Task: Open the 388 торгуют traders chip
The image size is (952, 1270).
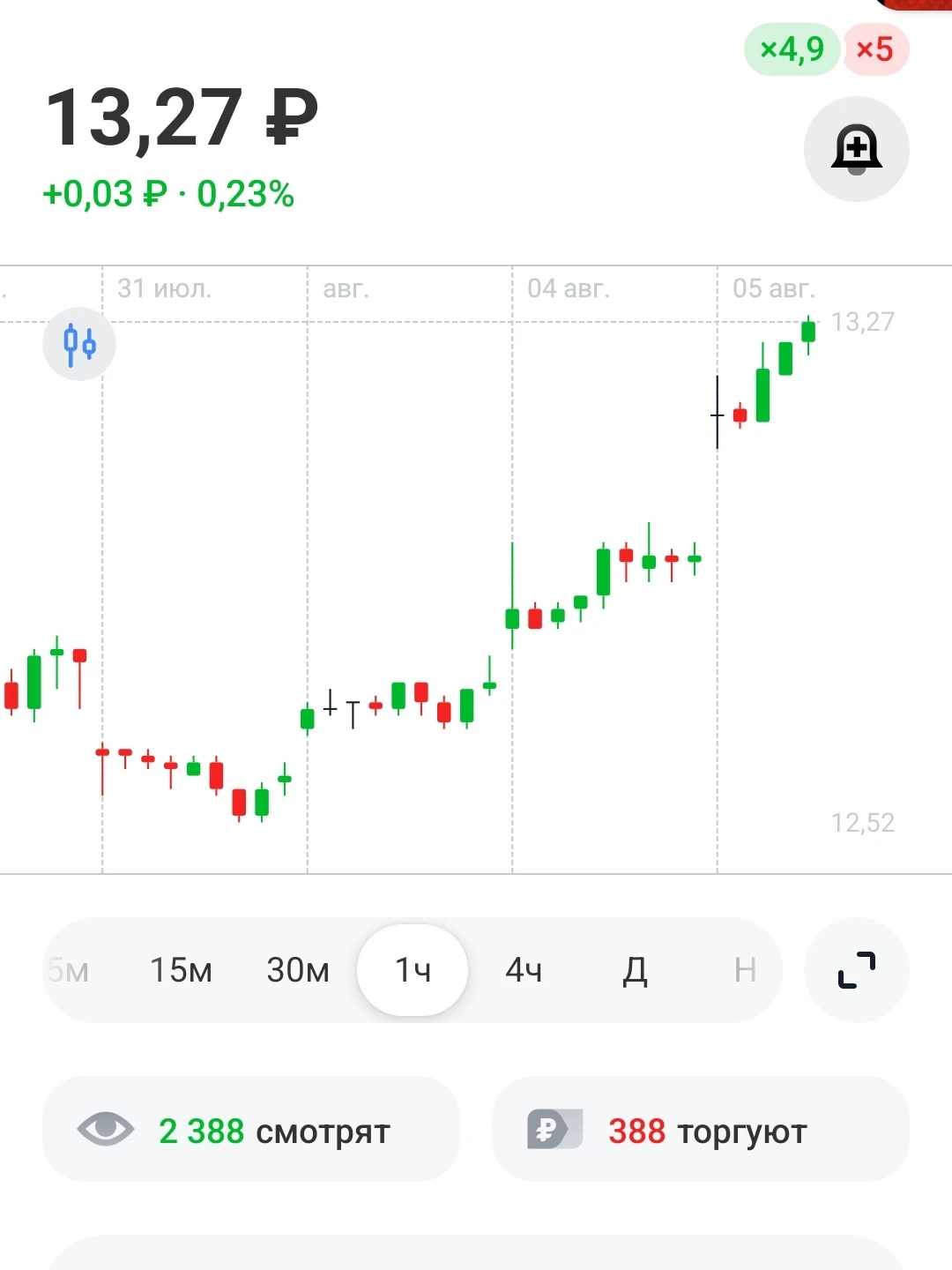Action: tap(701, 1129)
